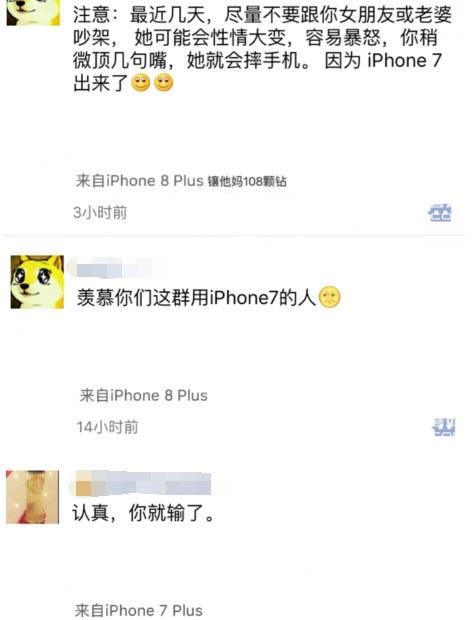Tap the bottle photo avatar of third post
This screenshot has width=473, height=620.
[32, 497]
